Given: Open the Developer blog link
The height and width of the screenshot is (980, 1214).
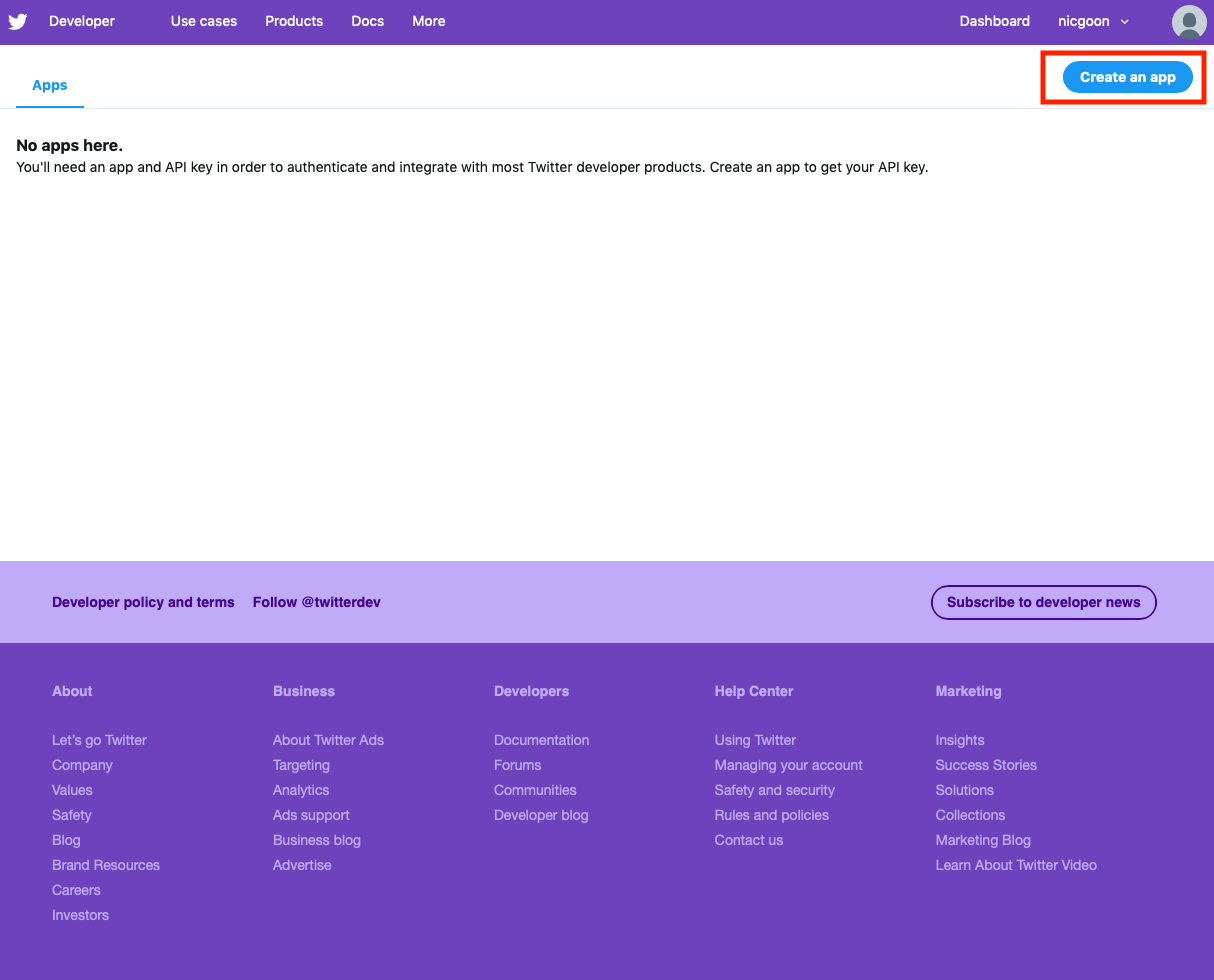Looking at the screenshot, I should click(x=541, y=815).
